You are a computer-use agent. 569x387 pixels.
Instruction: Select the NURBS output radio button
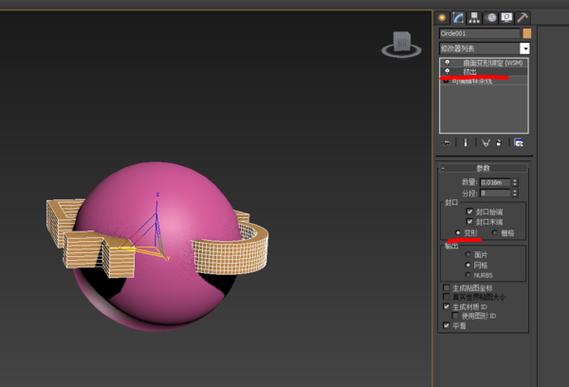(468, 275)
